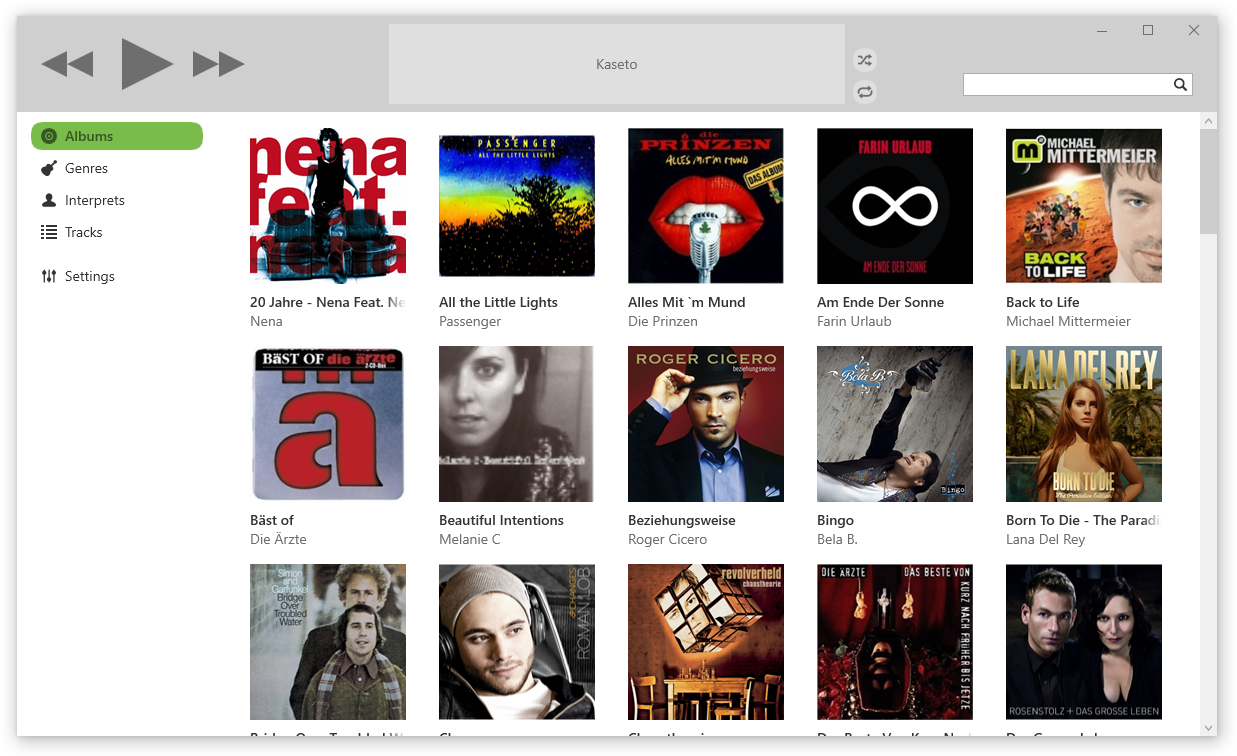This screenshot has width=1237, height=756.
Task: Open the Revolverheld Chaostheorie cover
Action: pos(706,642)
